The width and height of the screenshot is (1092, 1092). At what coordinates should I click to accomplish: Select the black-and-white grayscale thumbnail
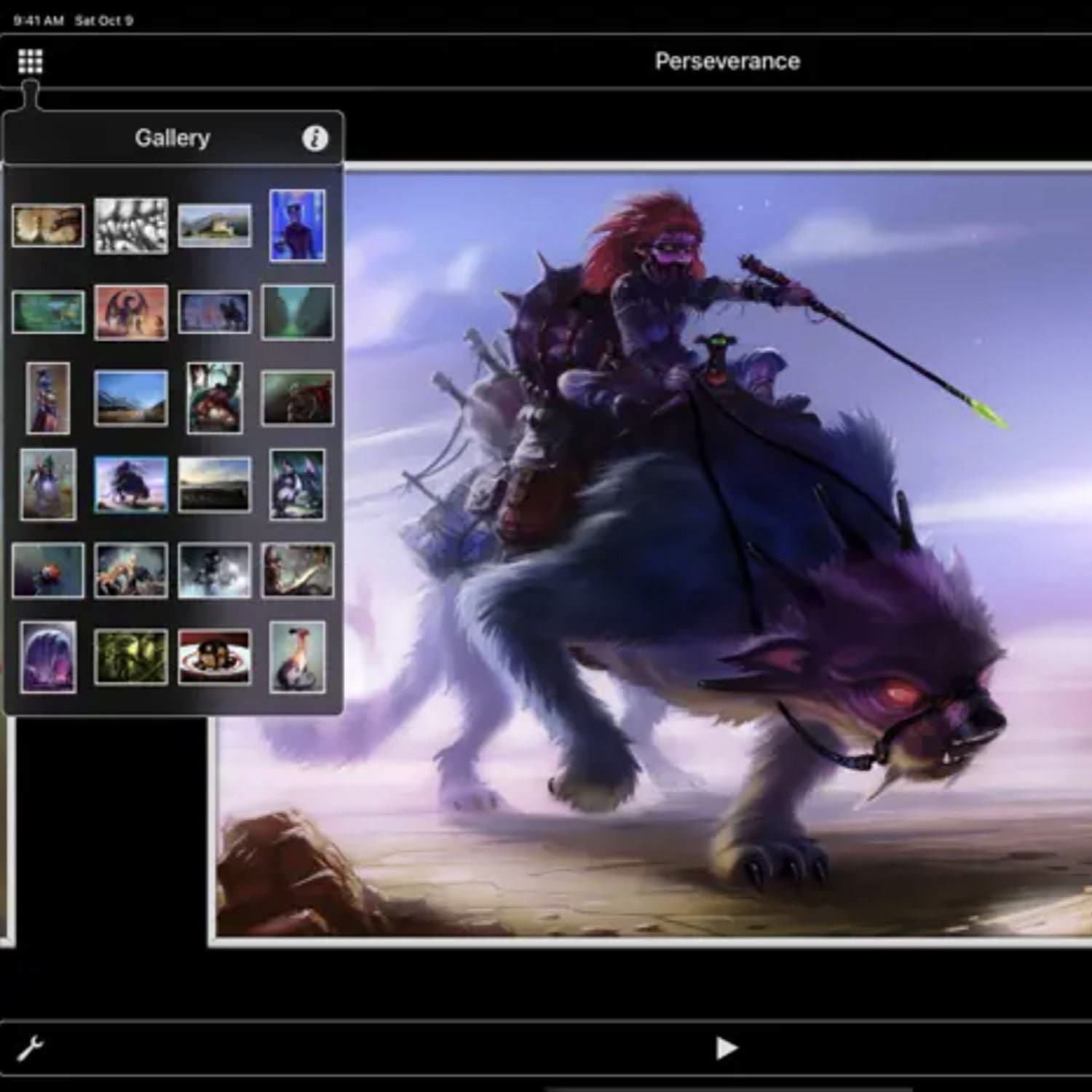(131, 226)
